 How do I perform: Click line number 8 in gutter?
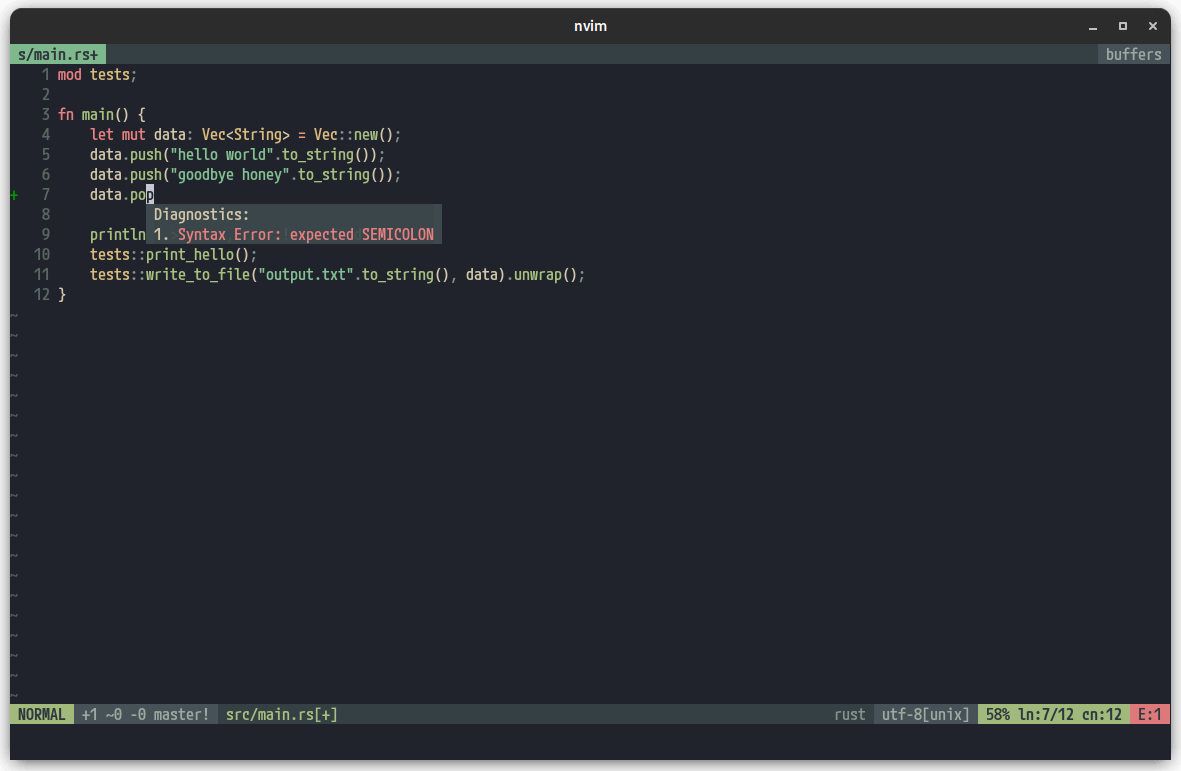tap(45, 215)
